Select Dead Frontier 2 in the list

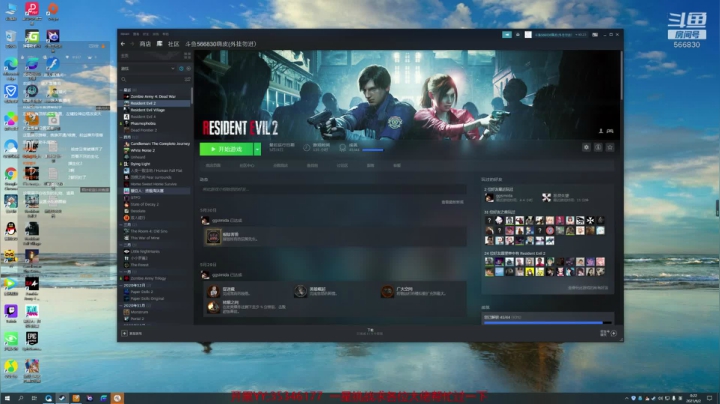point(144,130)
